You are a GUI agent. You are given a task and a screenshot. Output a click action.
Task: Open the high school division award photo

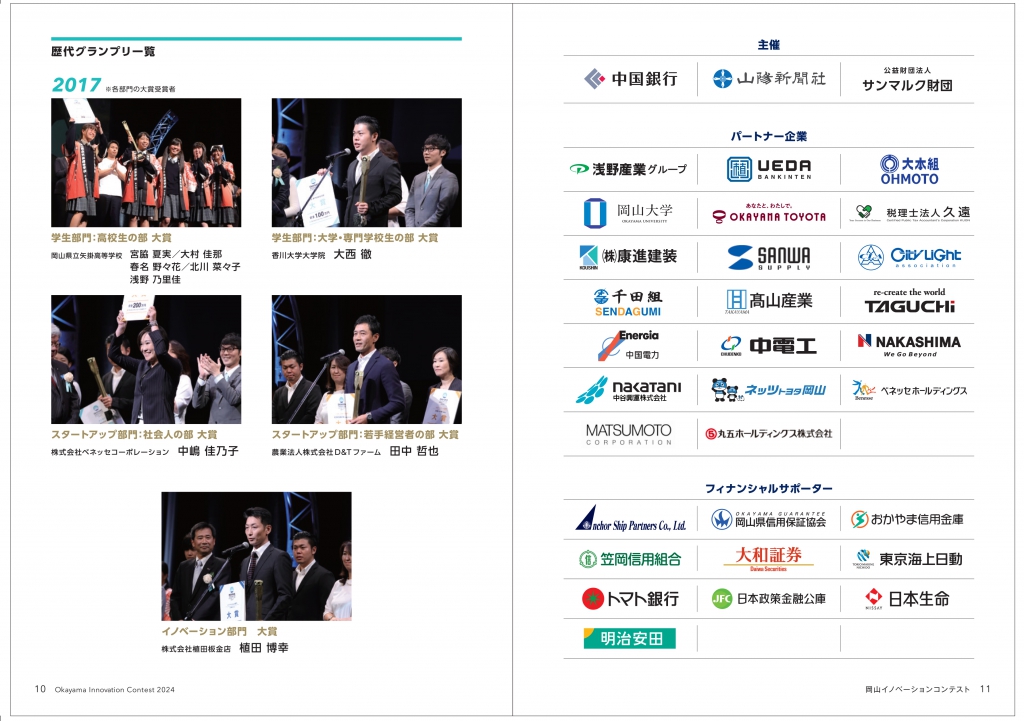[146, 163]
